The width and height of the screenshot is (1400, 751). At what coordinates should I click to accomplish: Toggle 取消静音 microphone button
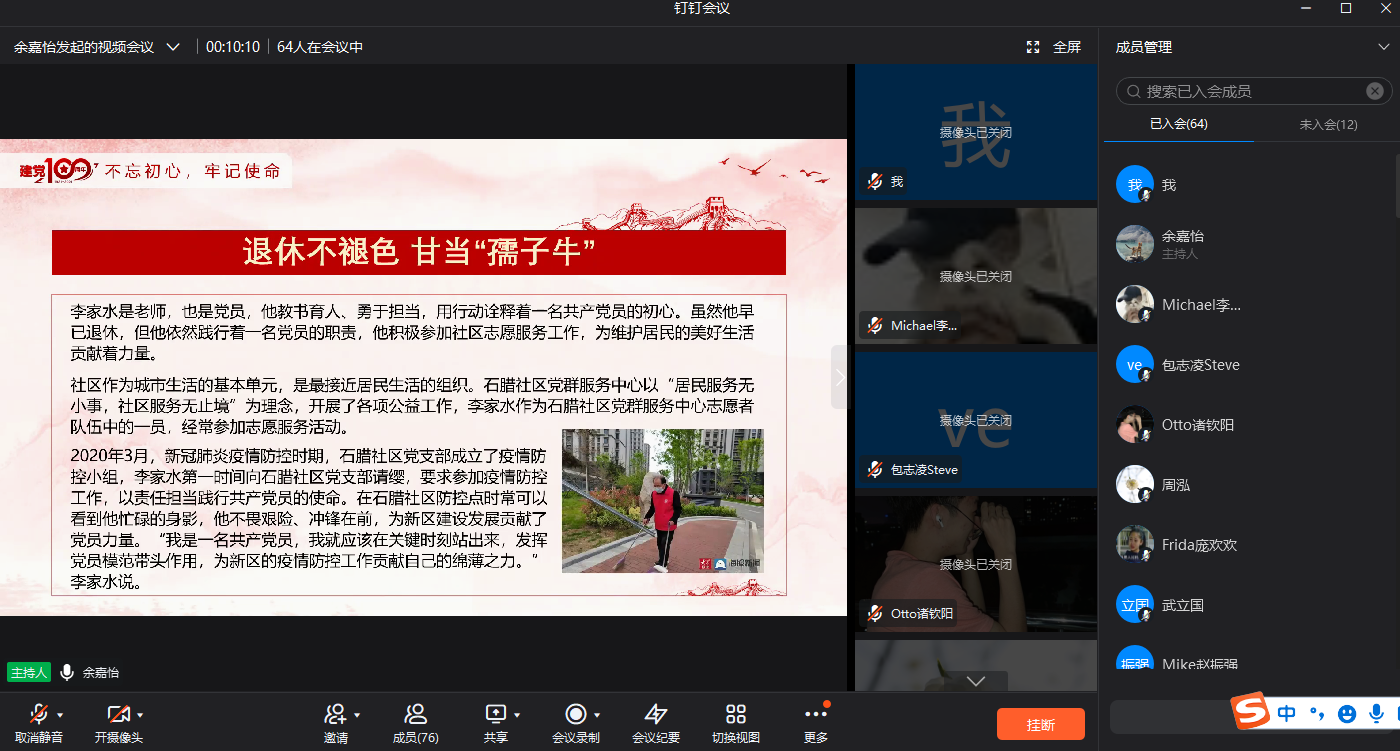tap(38, 714)
